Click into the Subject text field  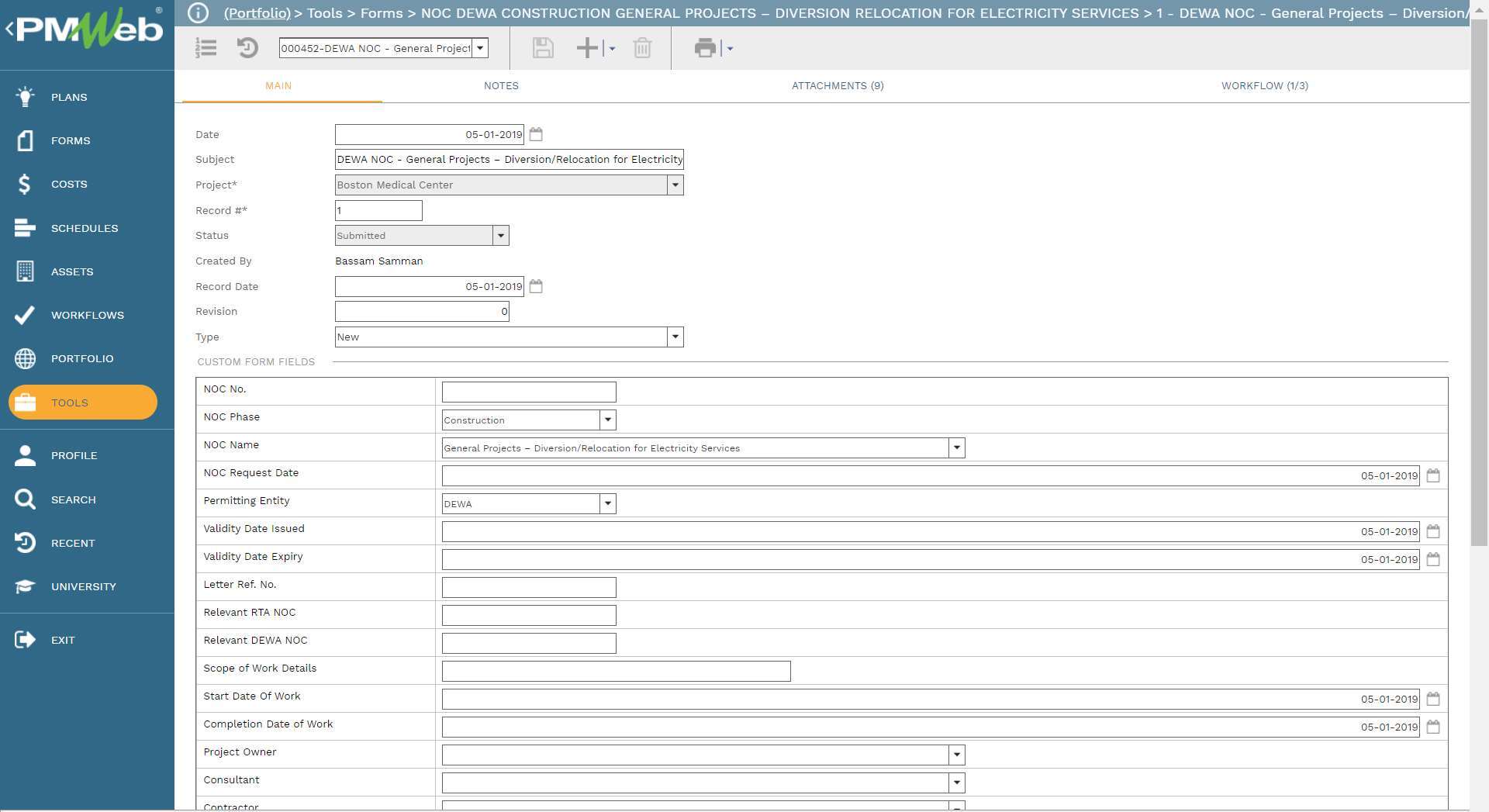(509, 159)
